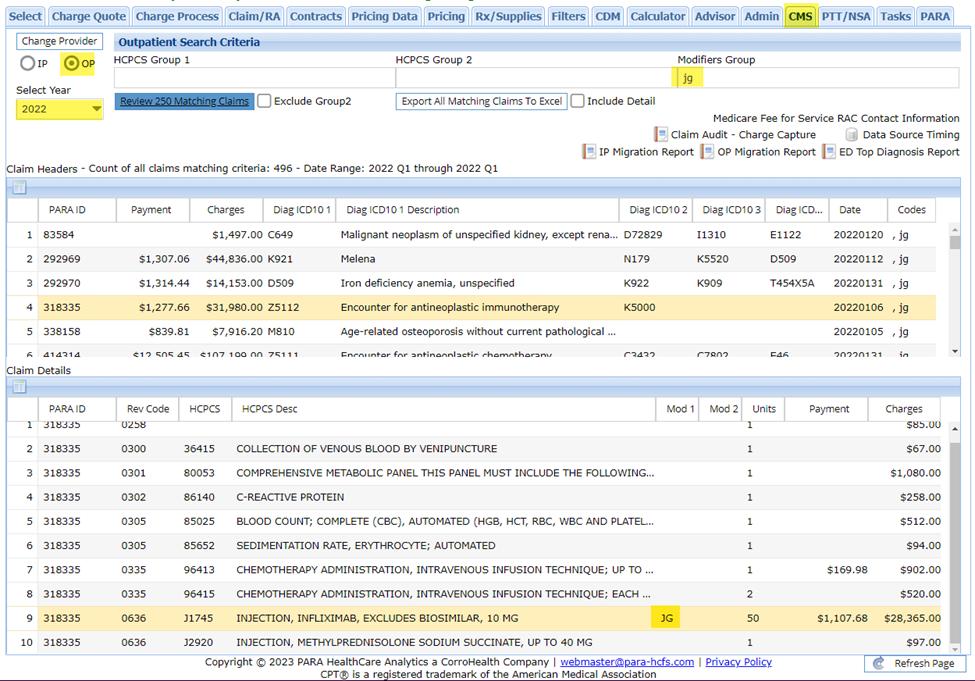Open the ED Top Diagnosis Report icon
975x681 pixels.
point(830,152)
